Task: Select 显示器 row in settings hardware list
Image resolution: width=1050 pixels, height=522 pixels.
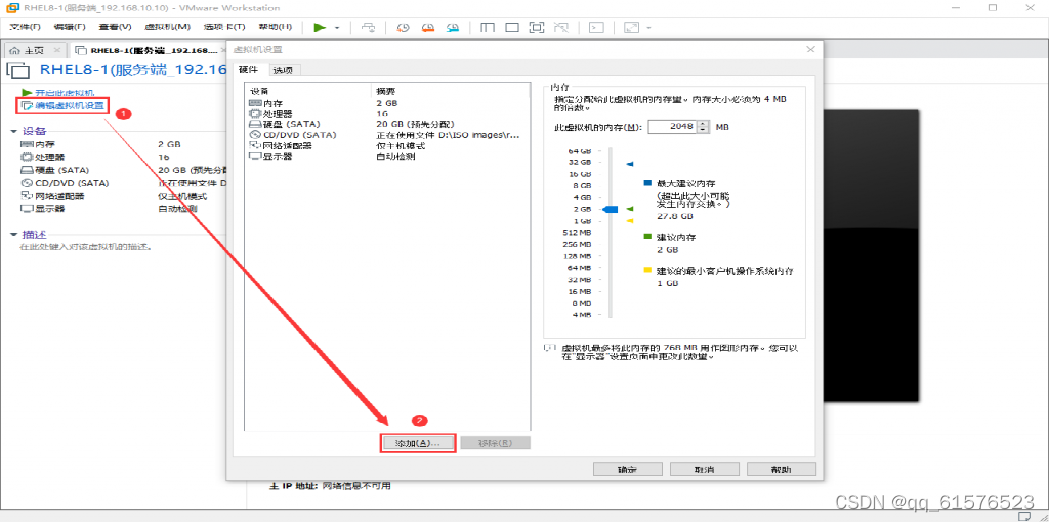Action: (x=388, y=156)
